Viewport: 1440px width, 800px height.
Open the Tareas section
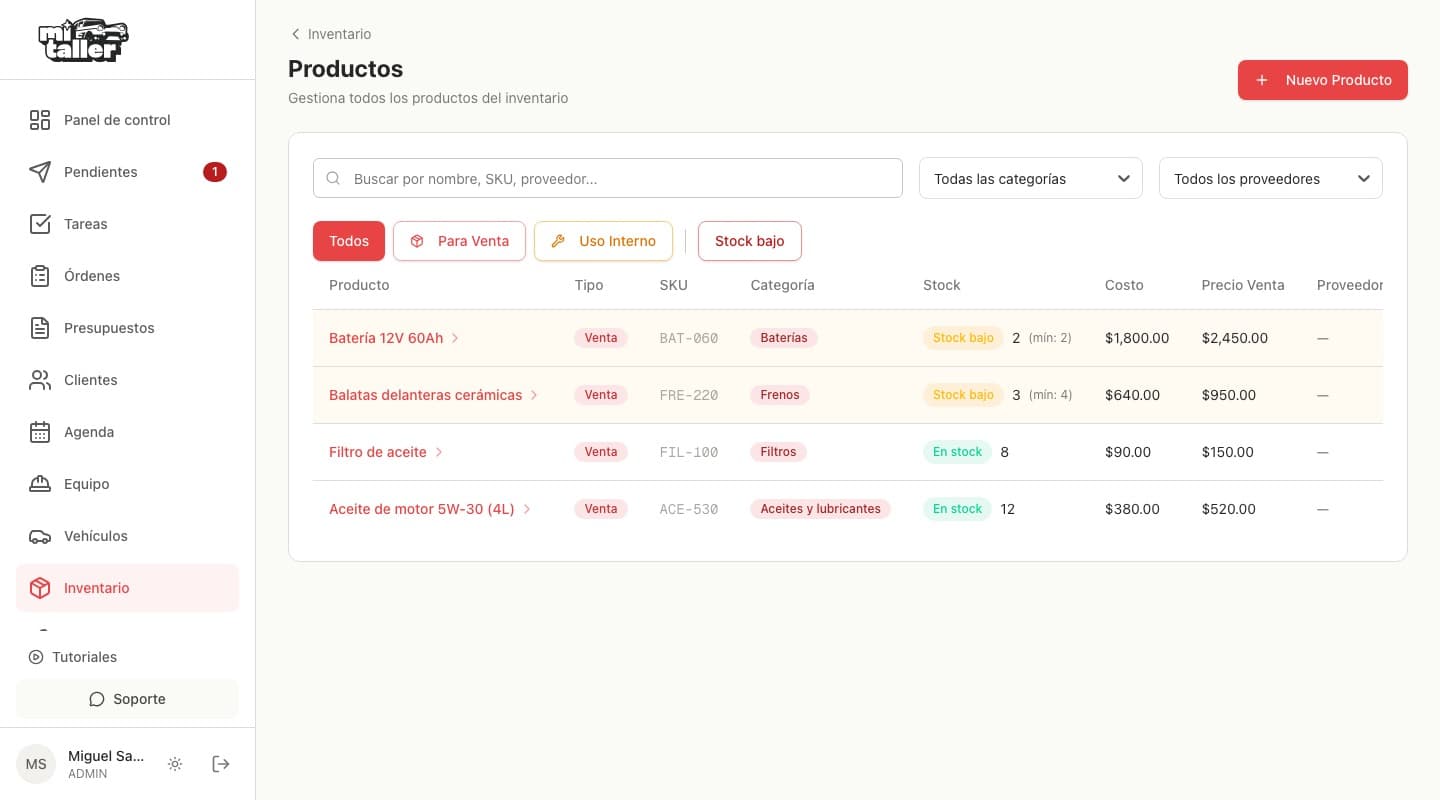click(x=127, y=224)
